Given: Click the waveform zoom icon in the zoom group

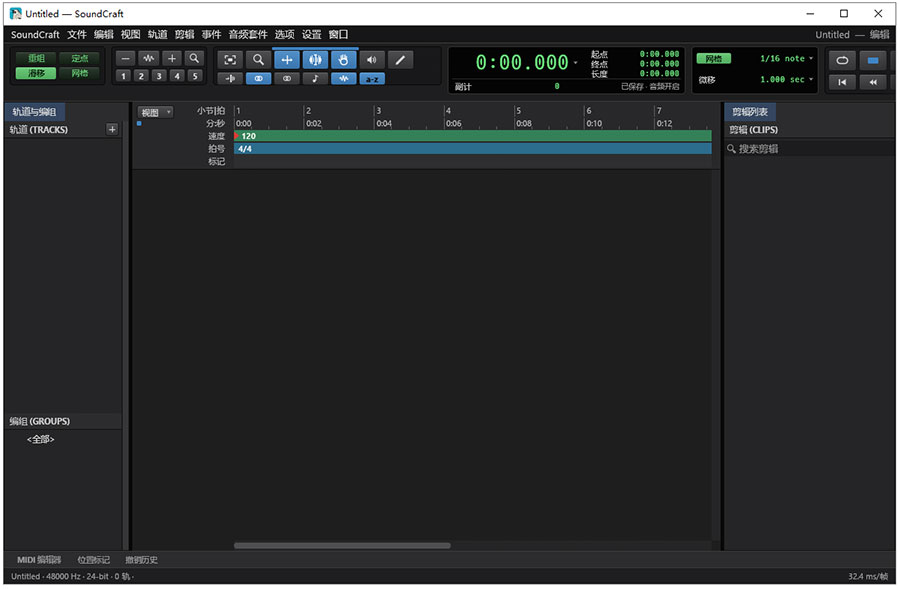Looking at the screenshot, I should tap(149, 58).
